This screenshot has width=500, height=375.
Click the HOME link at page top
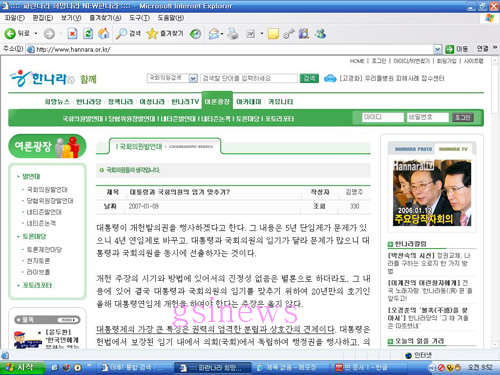[357, 61]
